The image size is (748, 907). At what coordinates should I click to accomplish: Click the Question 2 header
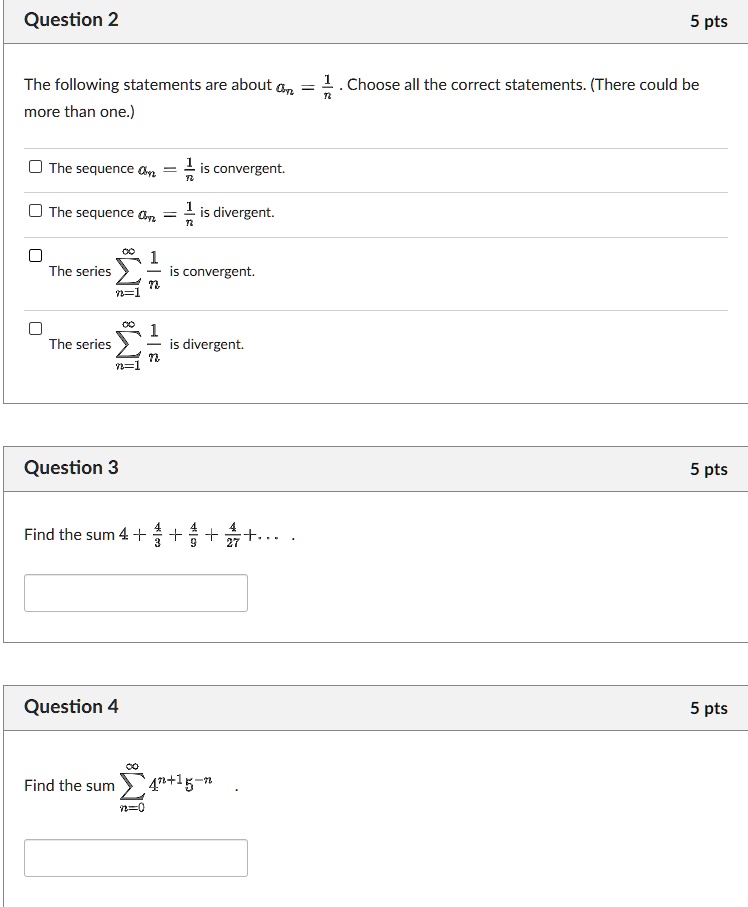coord(69,19)
